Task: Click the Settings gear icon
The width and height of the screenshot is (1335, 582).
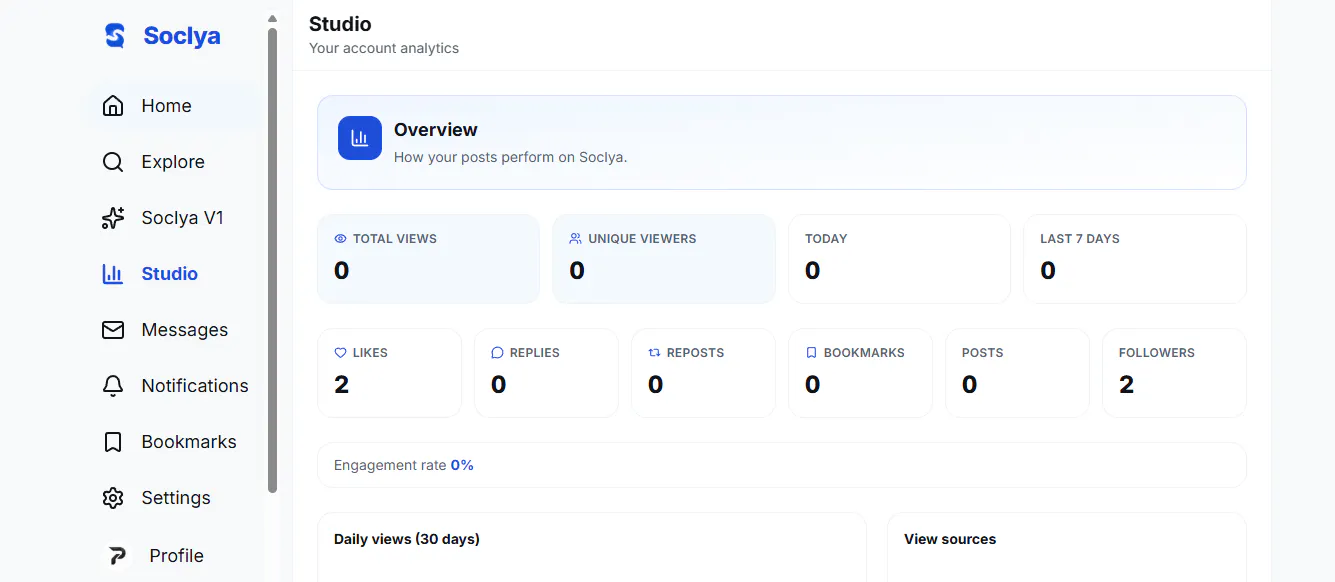Action: pyautogui.click(x=113, y=498)
